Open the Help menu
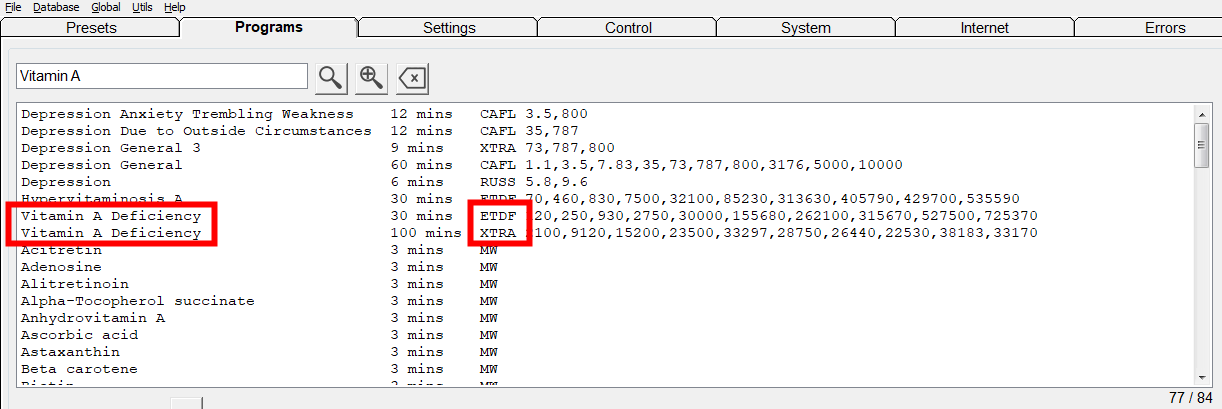Image resolution: width=1222 pixels, height=409 pixels. click(174, 7)
